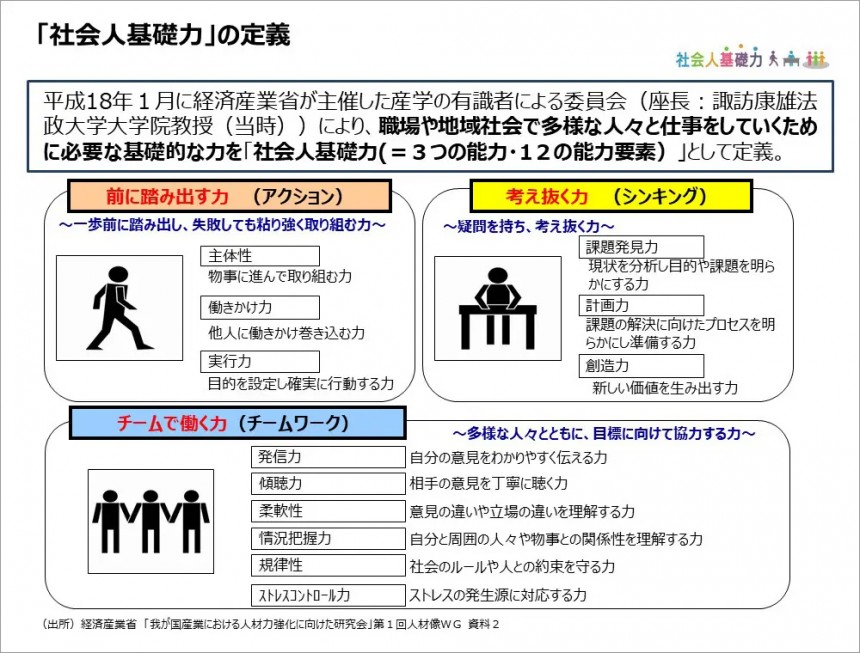Screen dimensions: 860x653
Task: Click the 主体性 label box
Action: [x=260, y=256]
